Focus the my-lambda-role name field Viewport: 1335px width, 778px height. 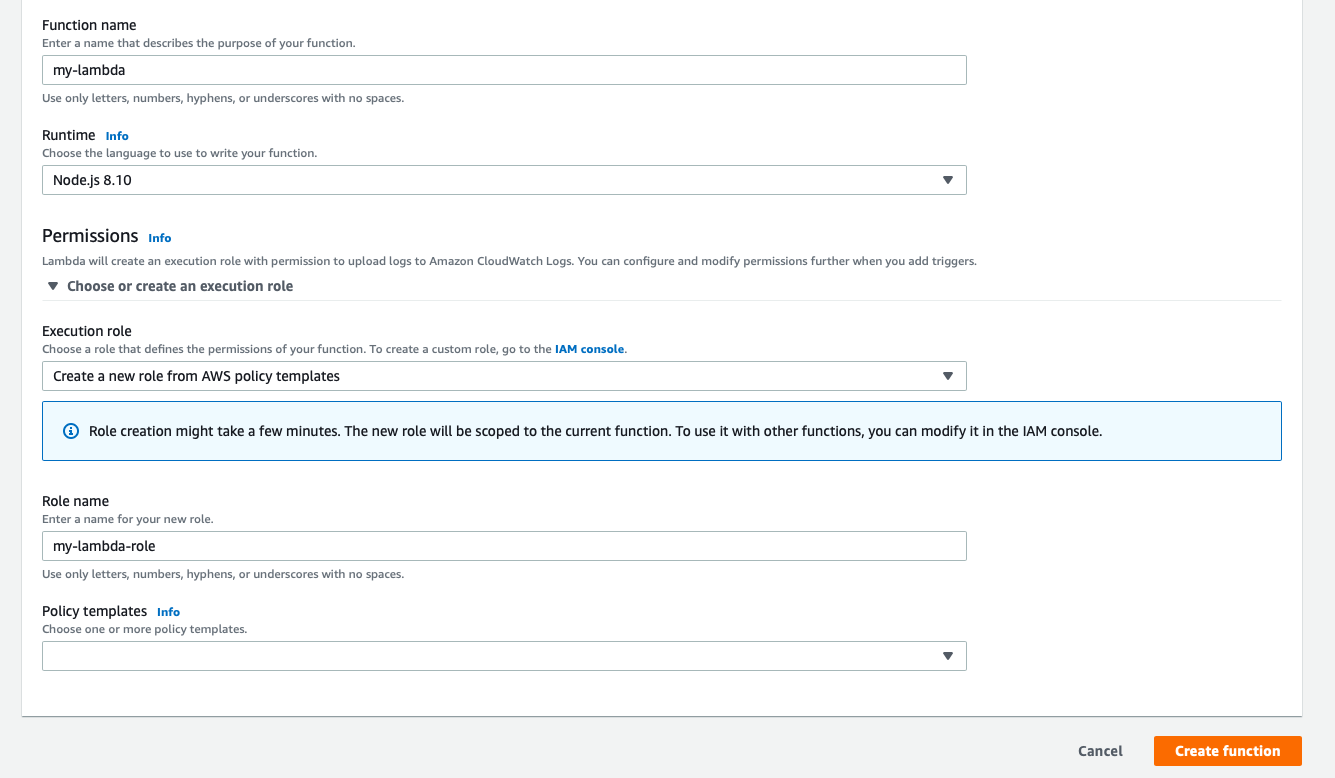(x=504, y=546)
